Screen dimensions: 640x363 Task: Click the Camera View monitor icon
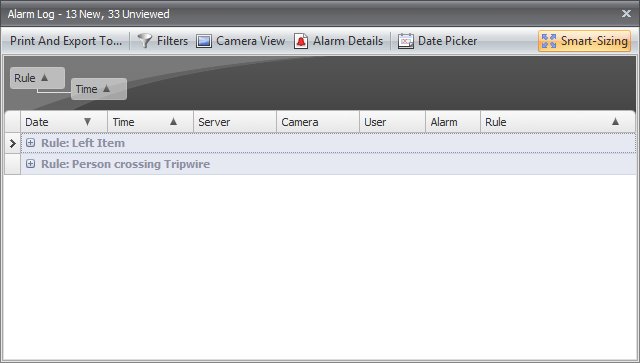point(204,41)
